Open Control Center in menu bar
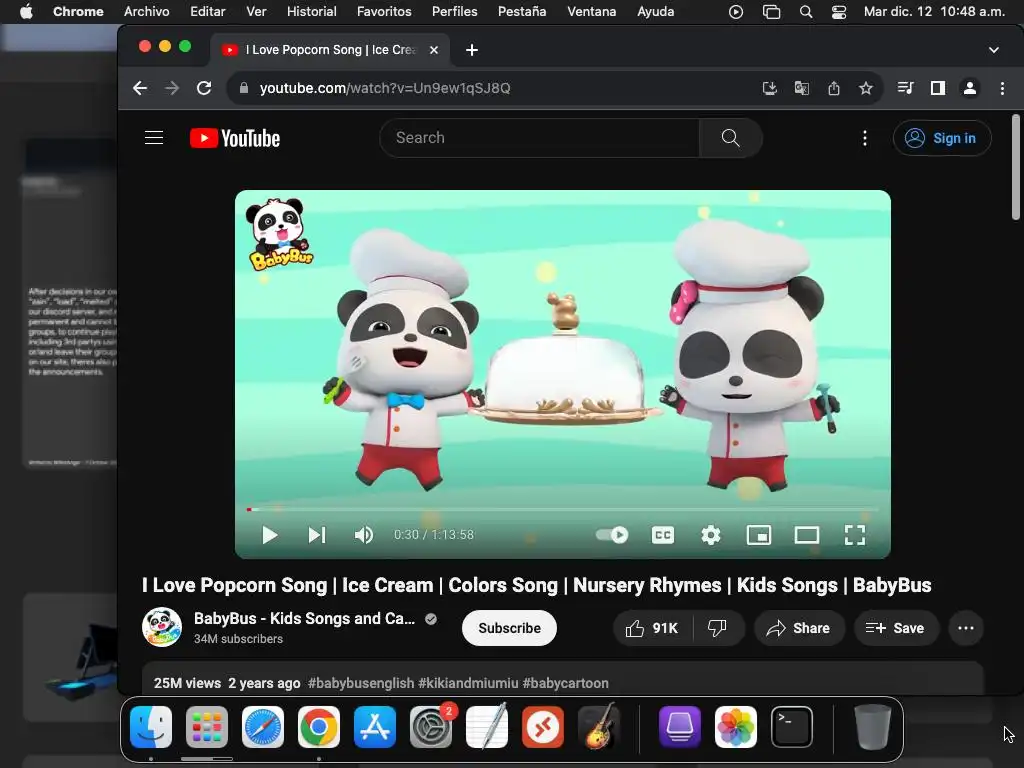The width and height of the screenshot is (1024, 768). point(839,12)
